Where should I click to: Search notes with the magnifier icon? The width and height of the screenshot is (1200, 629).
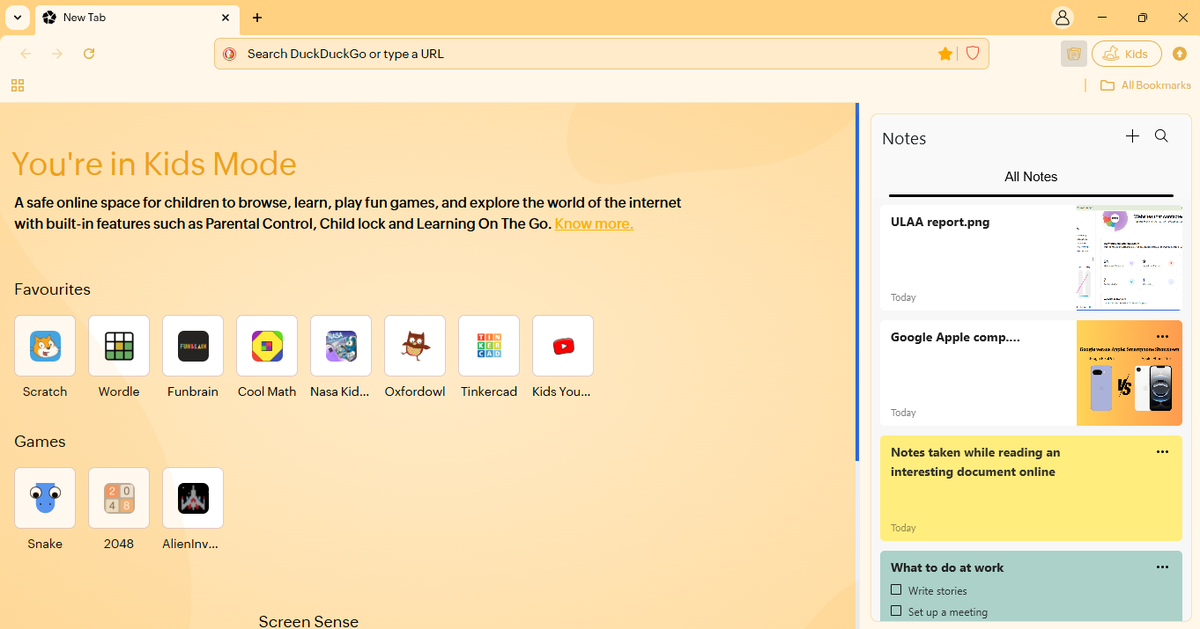pos(1161,136)
